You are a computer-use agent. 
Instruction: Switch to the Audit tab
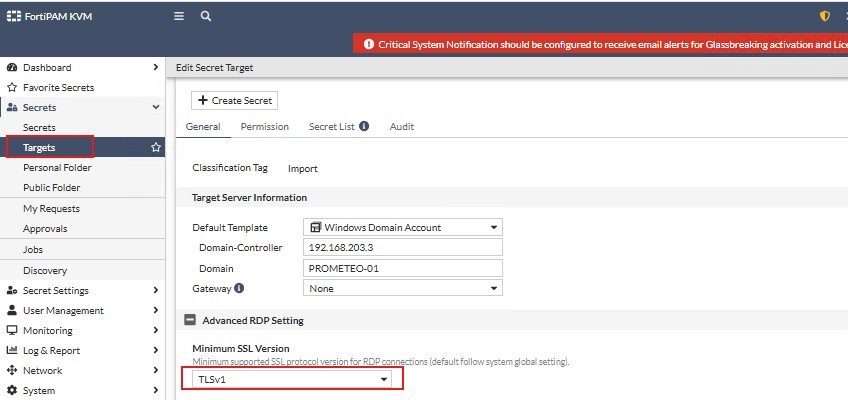(402, 126)
